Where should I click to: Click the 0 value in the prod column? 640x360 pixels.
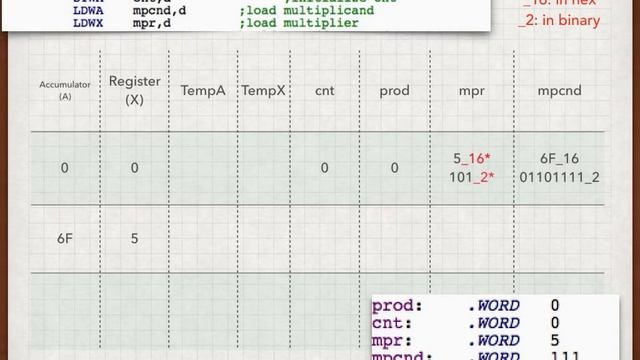coord(394,168)
